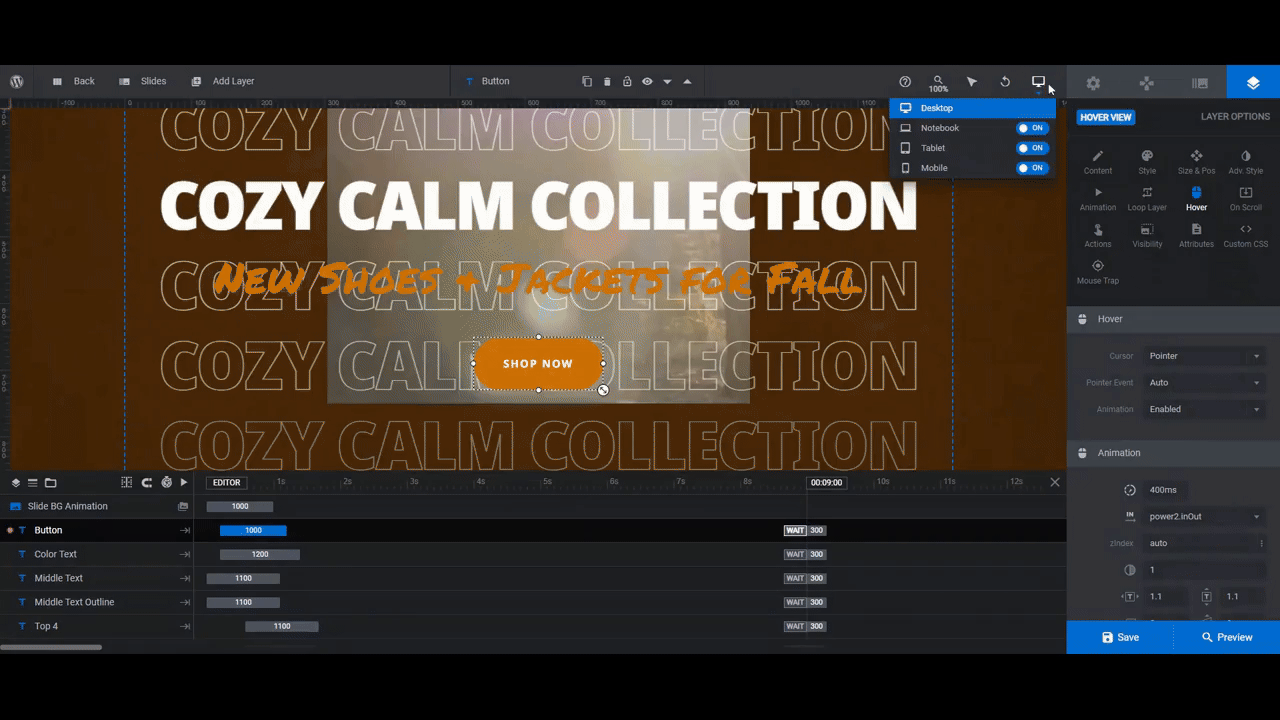
Task: Close the timeline panel
Action: (x=1055, y=482)
